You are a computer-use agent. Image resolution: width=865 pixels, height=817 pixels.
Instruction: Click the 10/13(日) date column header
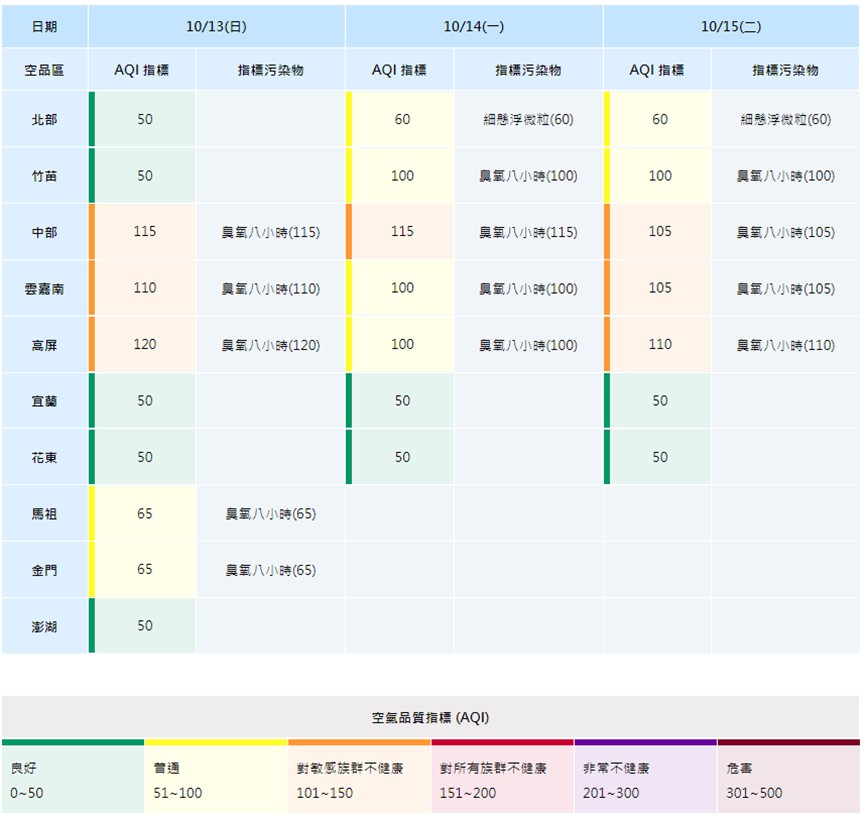coord(216,27)
